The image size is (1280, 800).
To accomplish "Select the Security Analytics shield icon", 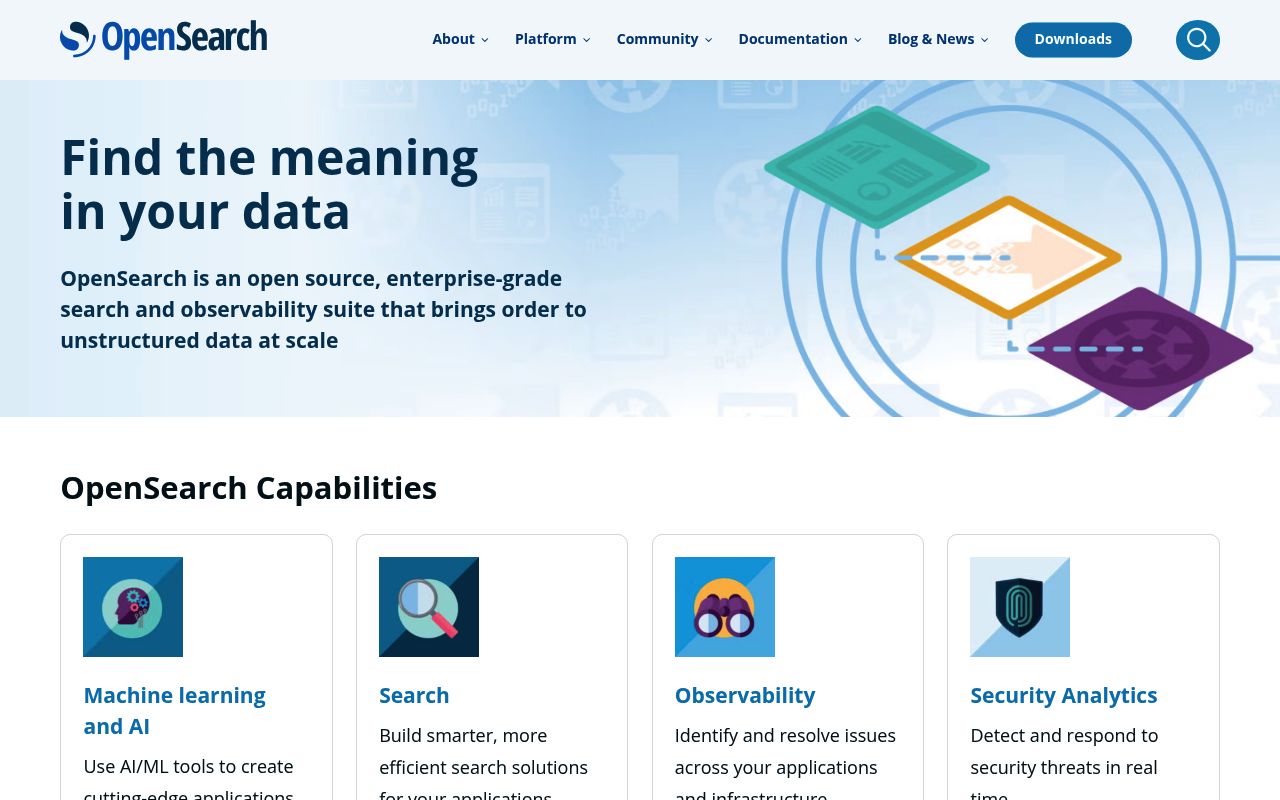I will pos(1020,607).
